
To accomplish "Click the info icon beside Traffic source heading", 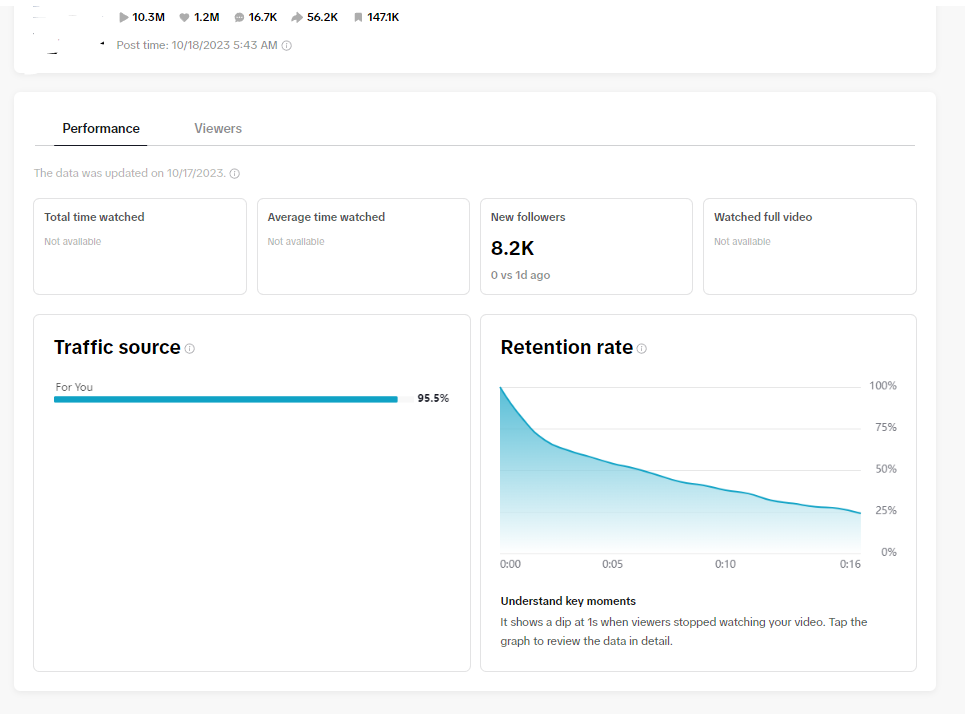I will 190,348.
